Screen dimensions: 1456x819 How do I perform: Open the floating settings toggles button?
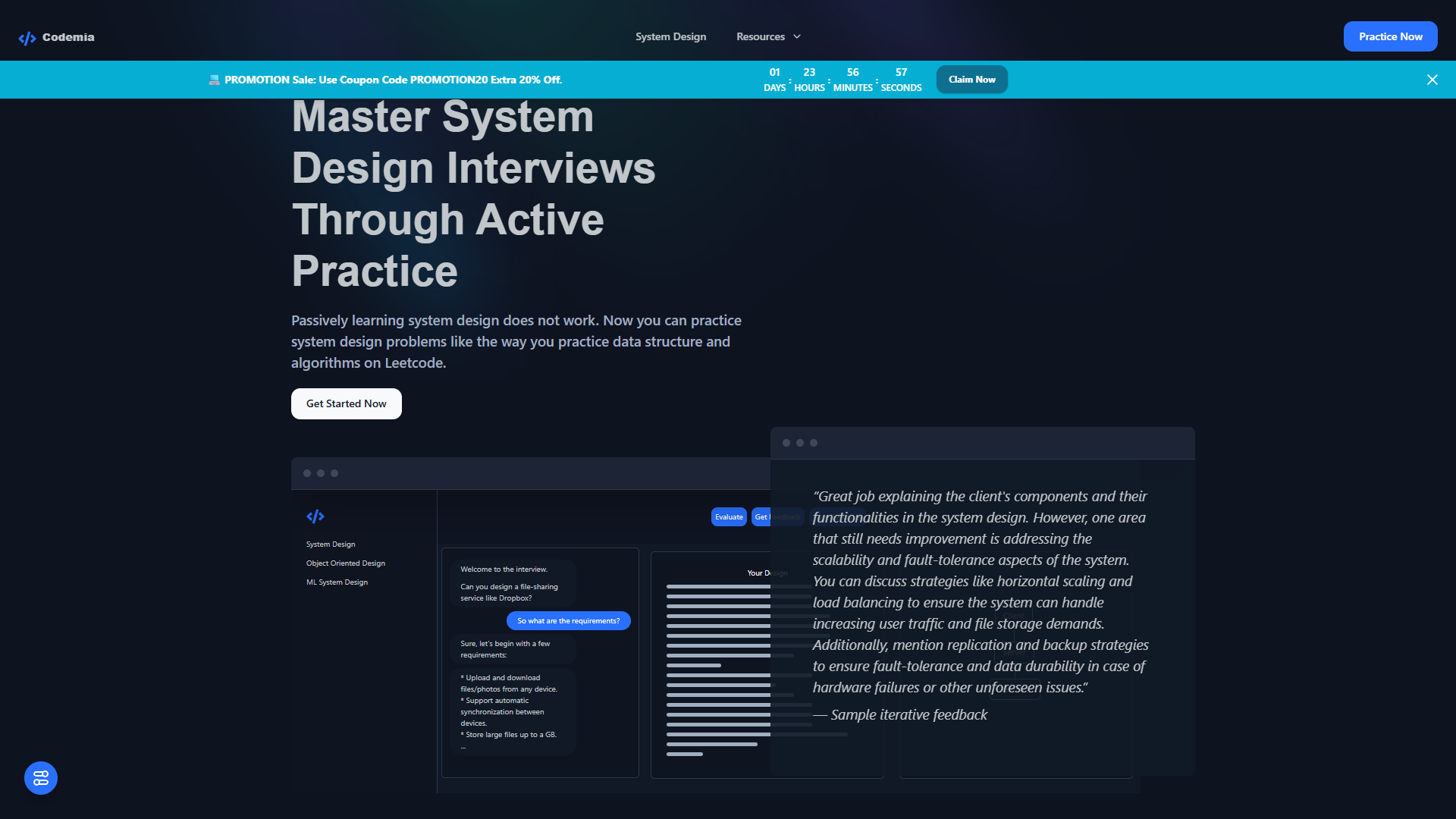(x=41, y=778)
